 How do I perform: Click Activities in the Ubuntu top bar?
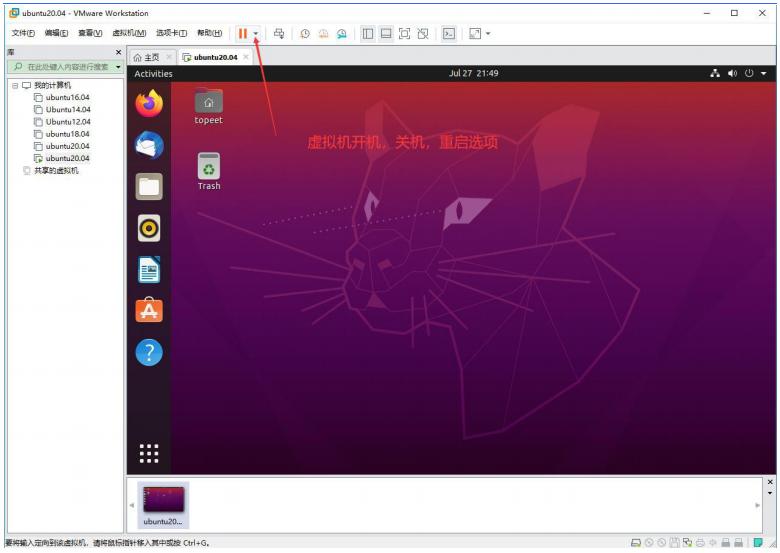click(x=153, y=74)
